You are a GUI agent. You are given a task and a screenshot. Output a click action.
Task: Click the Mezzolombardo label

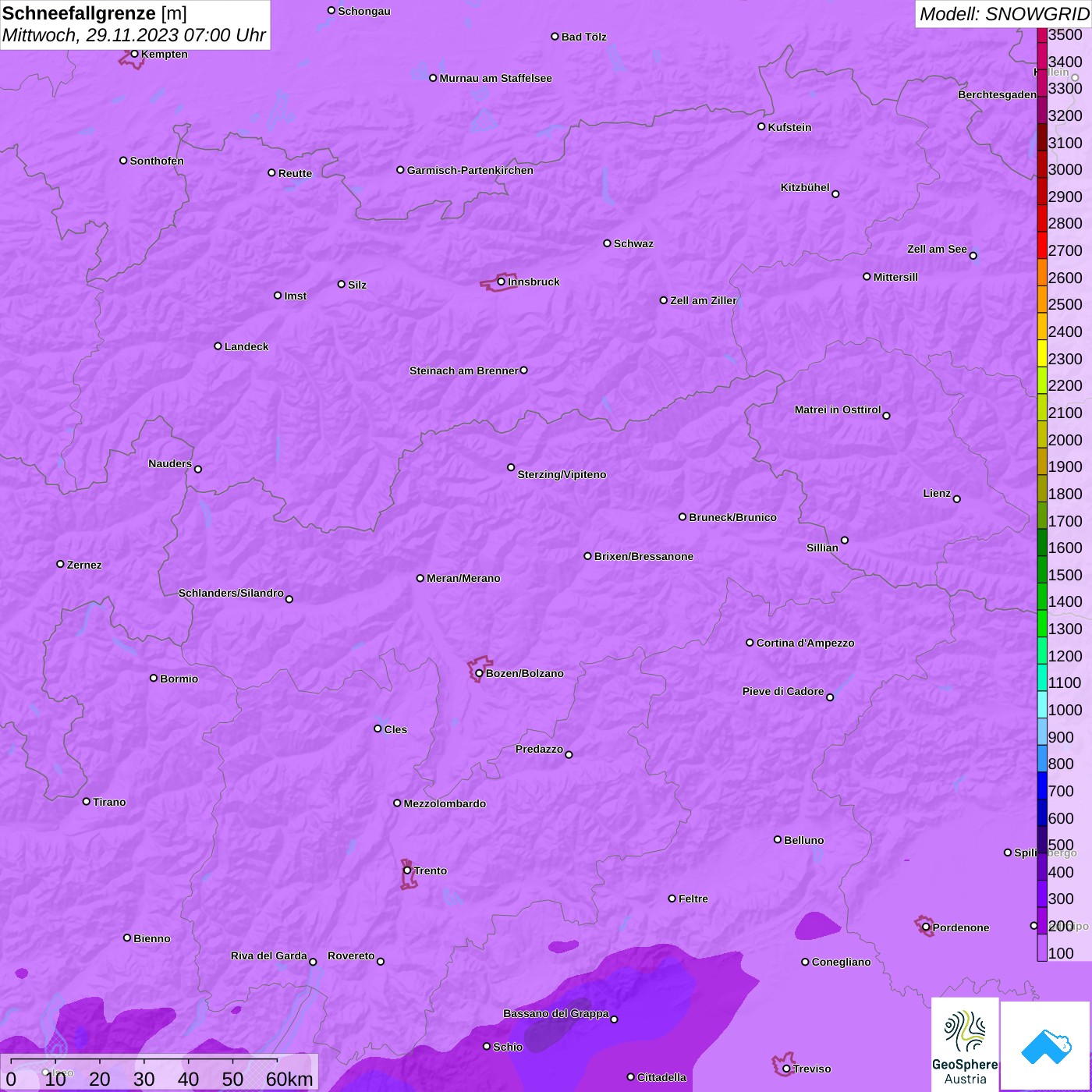(445, 803)
